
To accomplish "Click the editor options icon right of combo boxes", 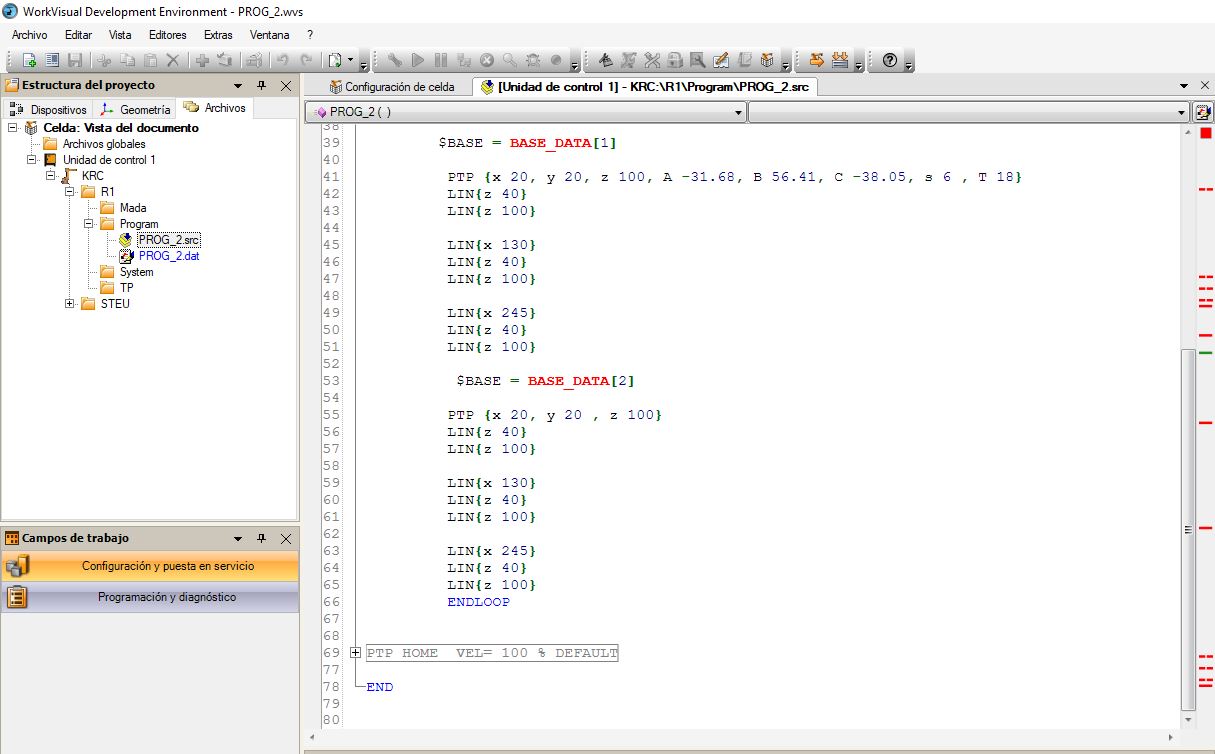I will pos(1203,112).
